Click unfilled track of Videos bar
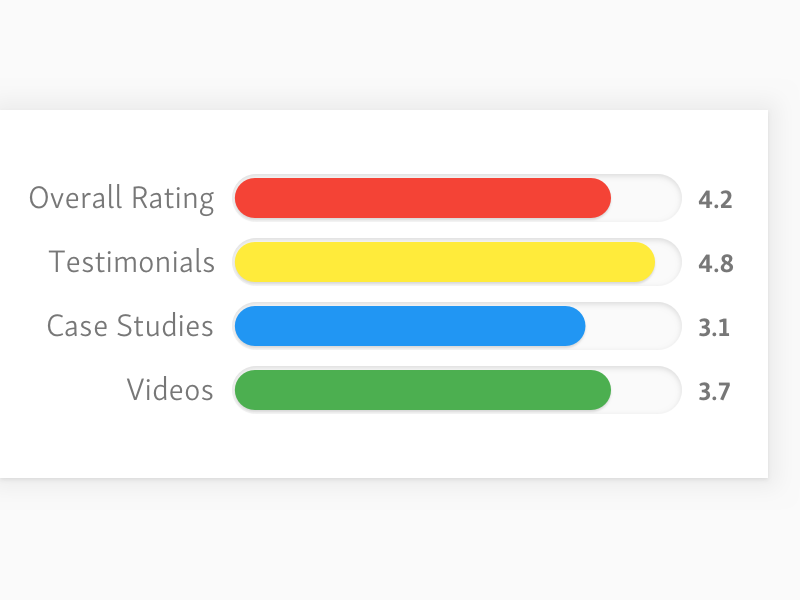This screenshot has height=600, width=800. (x=644, y=390)
